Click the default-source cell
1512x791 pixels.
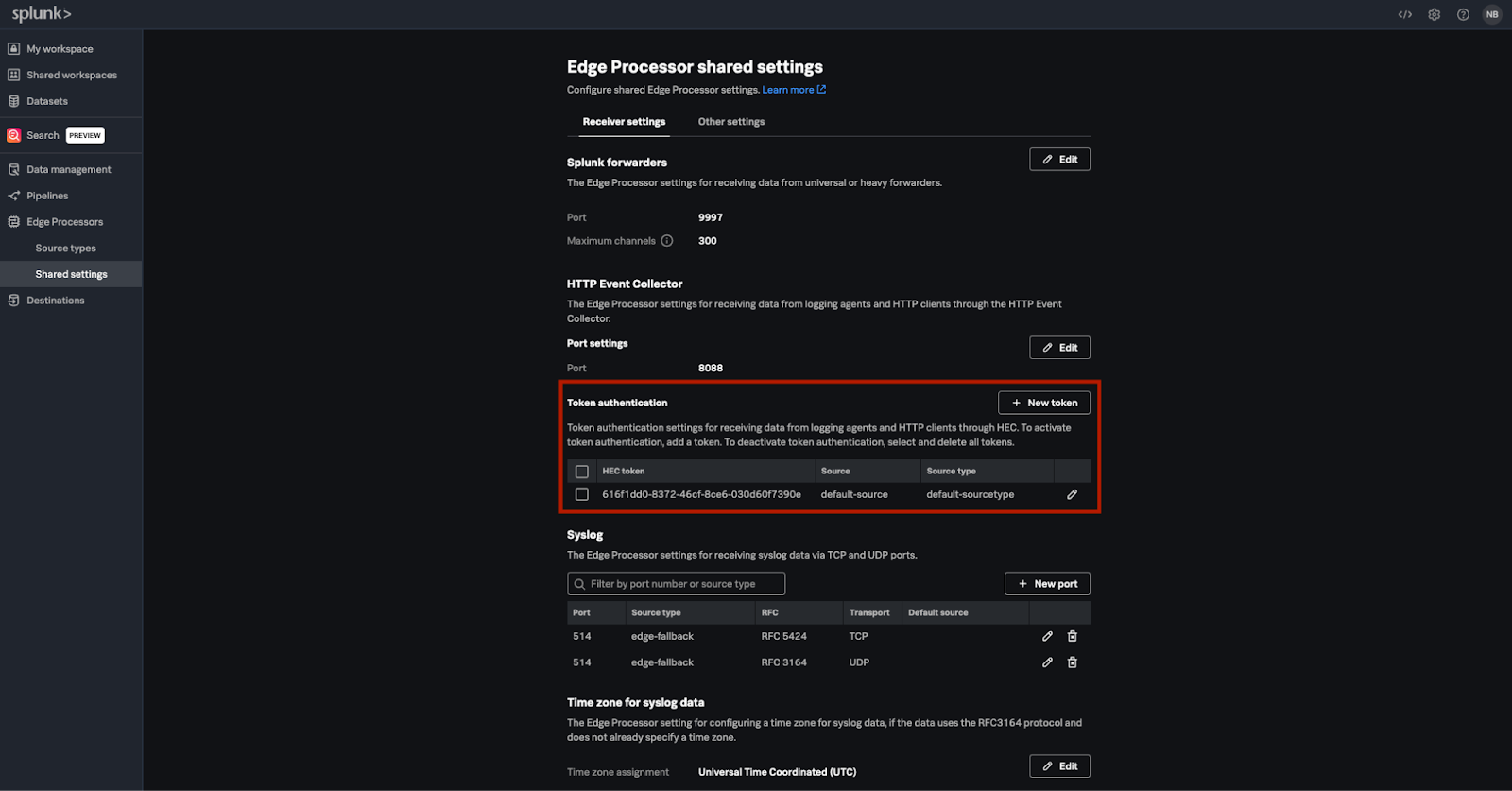coord(854,494)
